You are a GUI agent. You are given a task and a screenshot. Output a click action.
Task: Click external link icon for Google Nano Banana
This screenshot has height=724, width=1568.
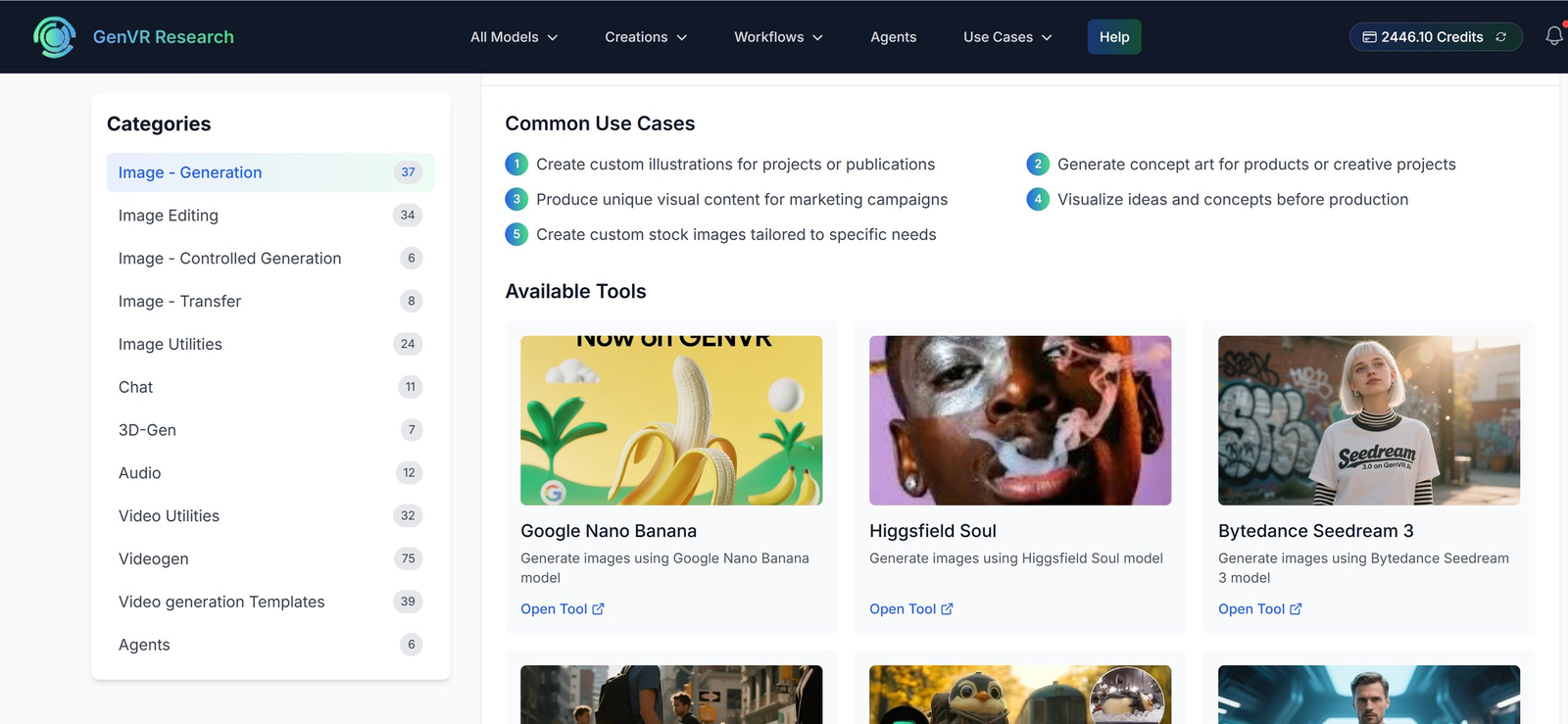click(598, 609)
